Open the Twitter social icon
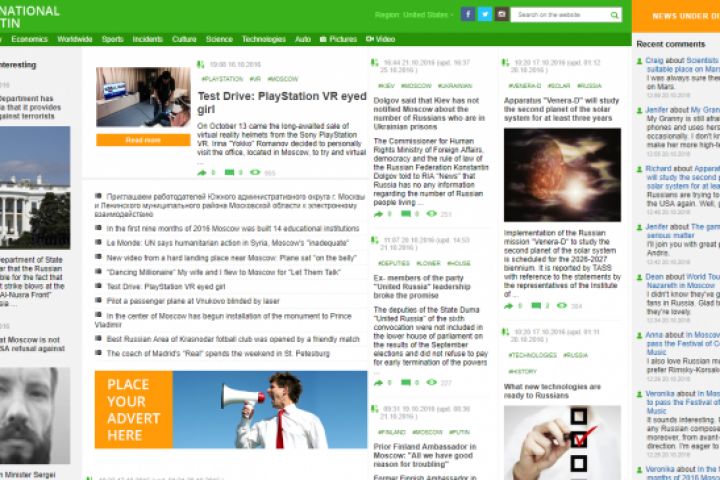The image size is (720, 480). 484,14
